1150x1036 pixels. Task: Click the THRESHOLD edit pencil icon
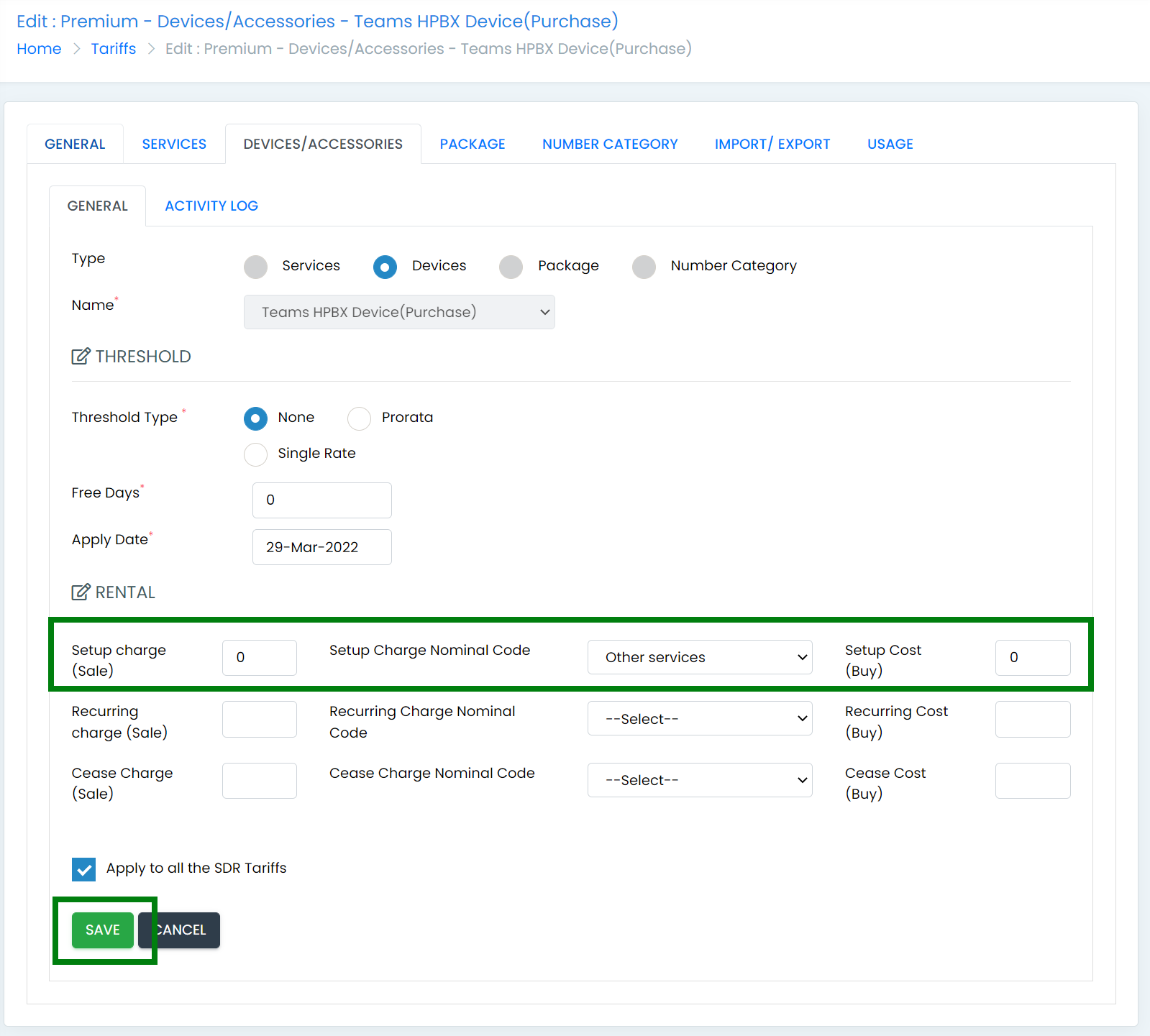pyautogui.click(x=81, y=356)
